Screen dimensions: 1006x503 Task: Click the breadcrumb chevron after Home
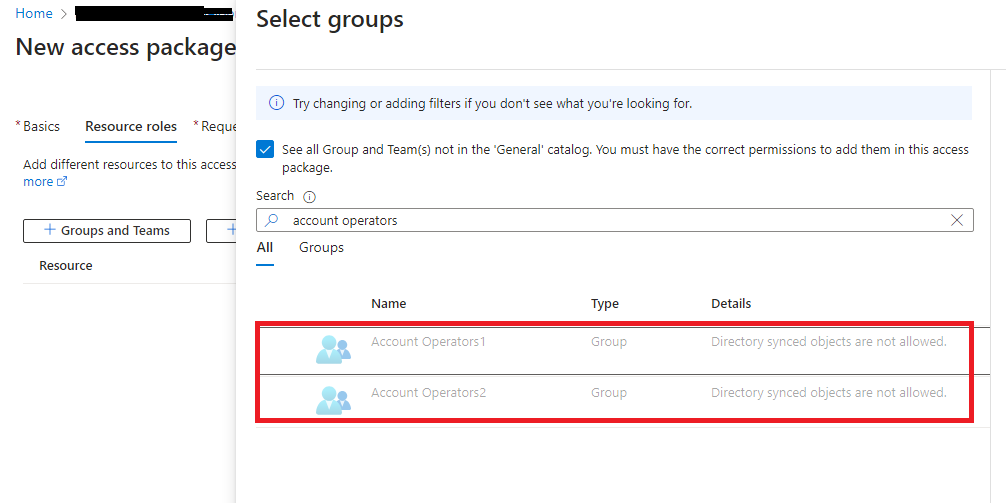point(64,14)
